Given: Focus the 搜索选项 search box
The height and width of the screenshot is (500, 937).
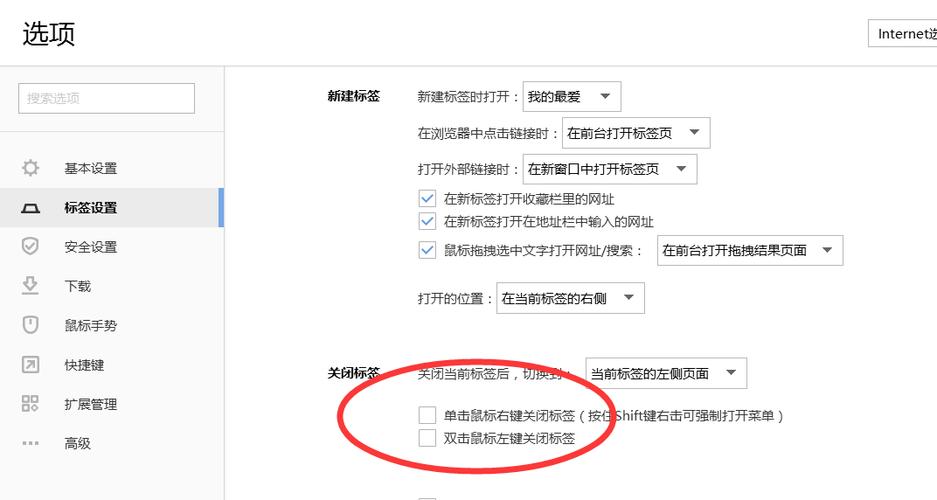Looking at the screenshot, I should (106, 98).
